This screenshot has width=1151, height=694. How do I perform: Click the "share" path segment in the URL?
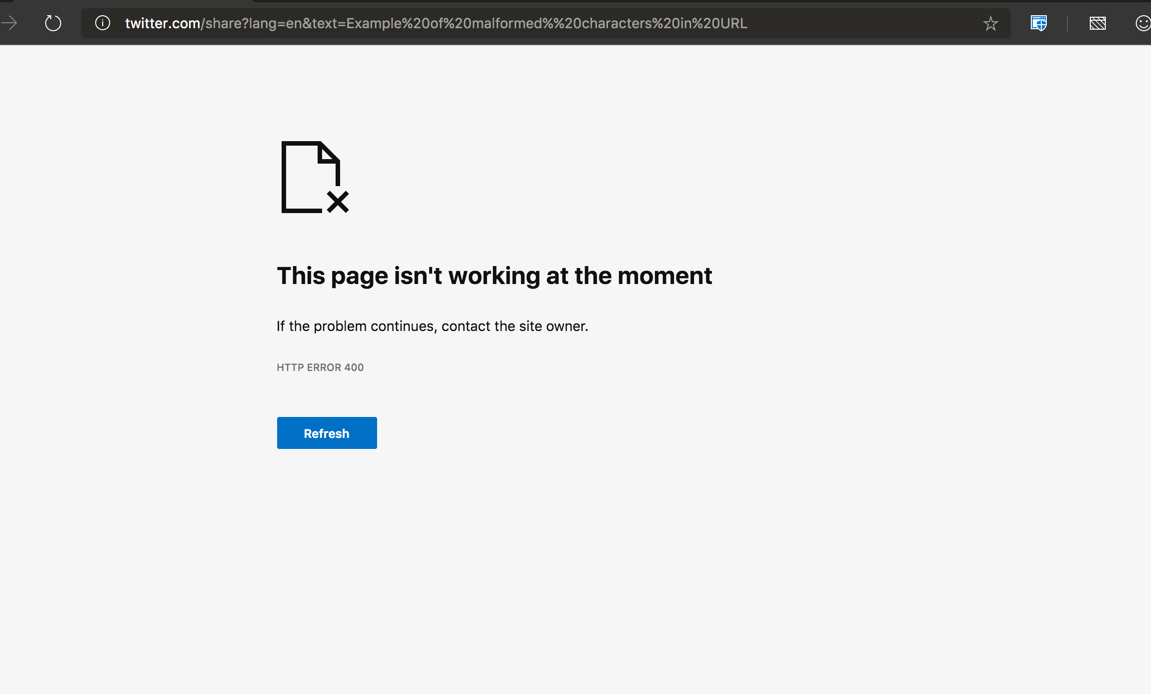click(224, 23)
